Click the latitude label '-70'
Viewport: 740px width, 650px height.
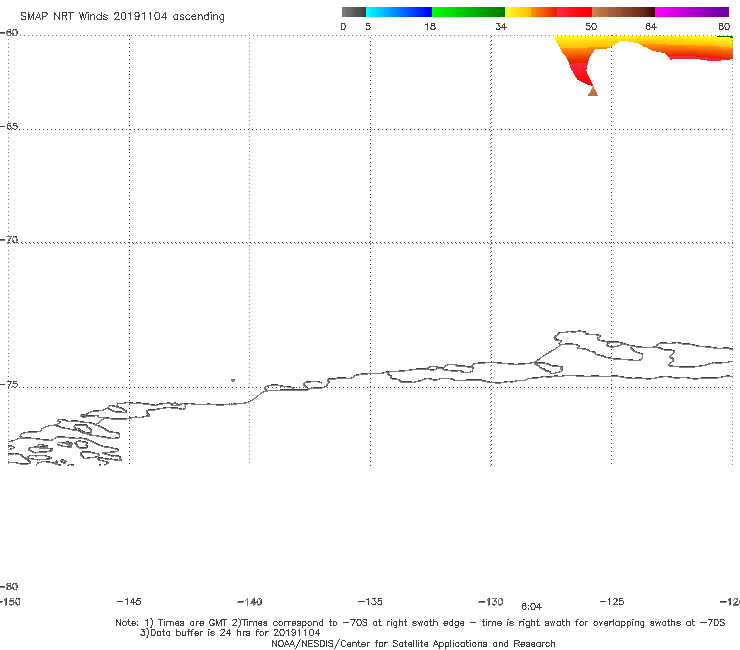(x=9, y=240)
